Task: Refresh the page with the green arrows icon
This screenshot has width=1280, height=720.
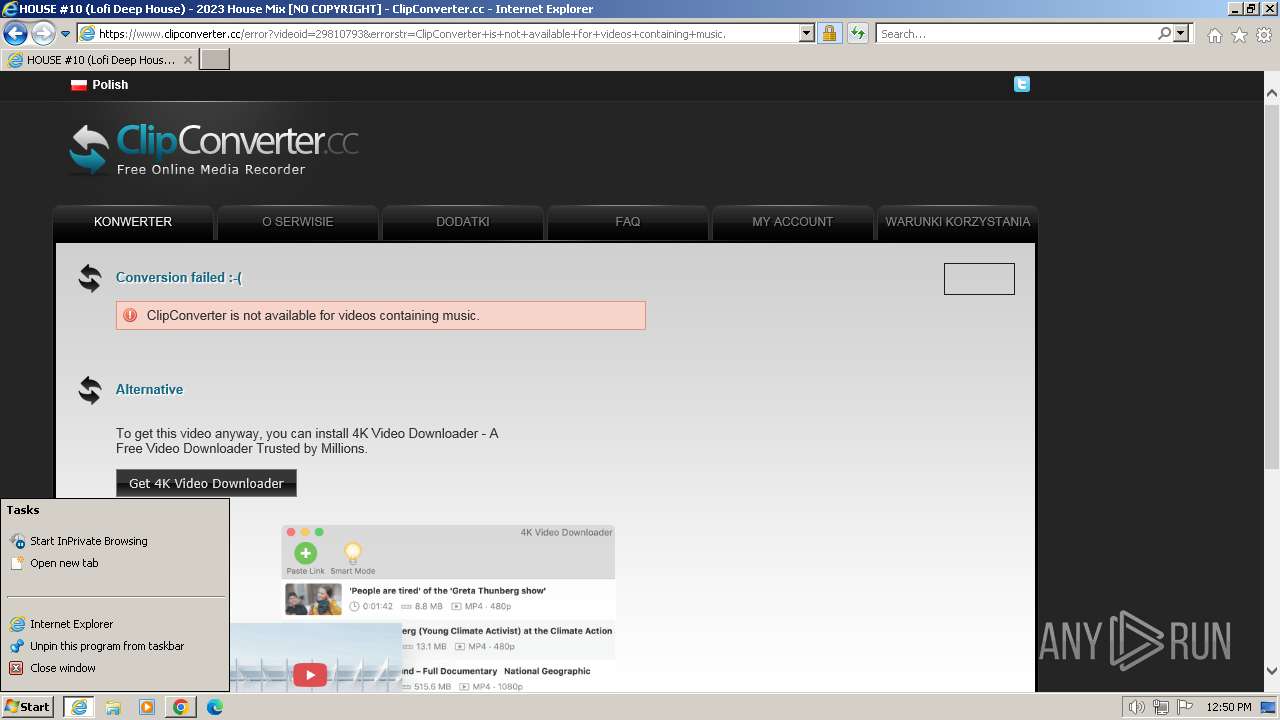Action: coord(858,33)
